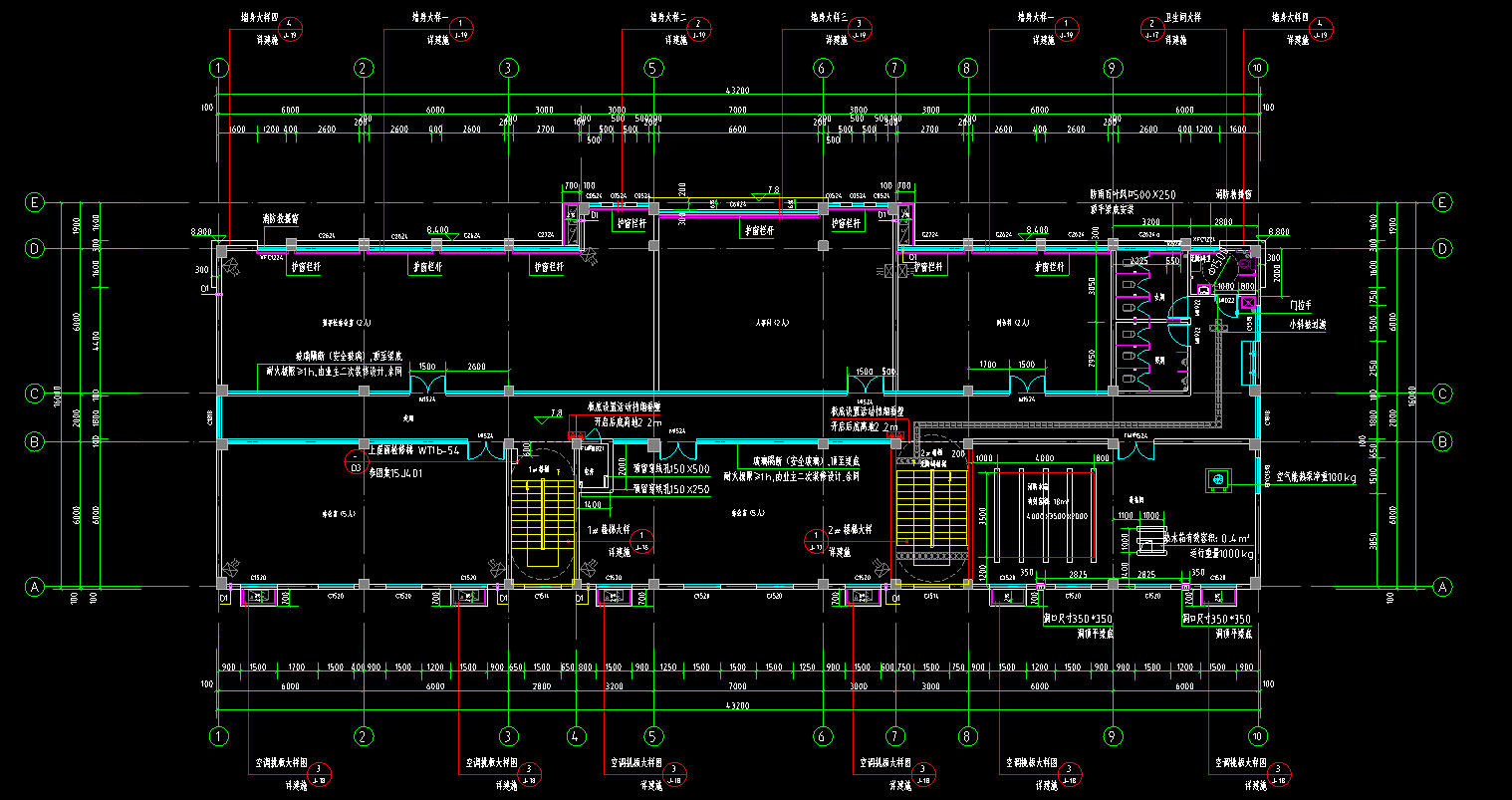Image resolution: width=1512 pixels, height=800 pixels.
Task: Click axis bubble 1 at the top
Action: (219, 68)
